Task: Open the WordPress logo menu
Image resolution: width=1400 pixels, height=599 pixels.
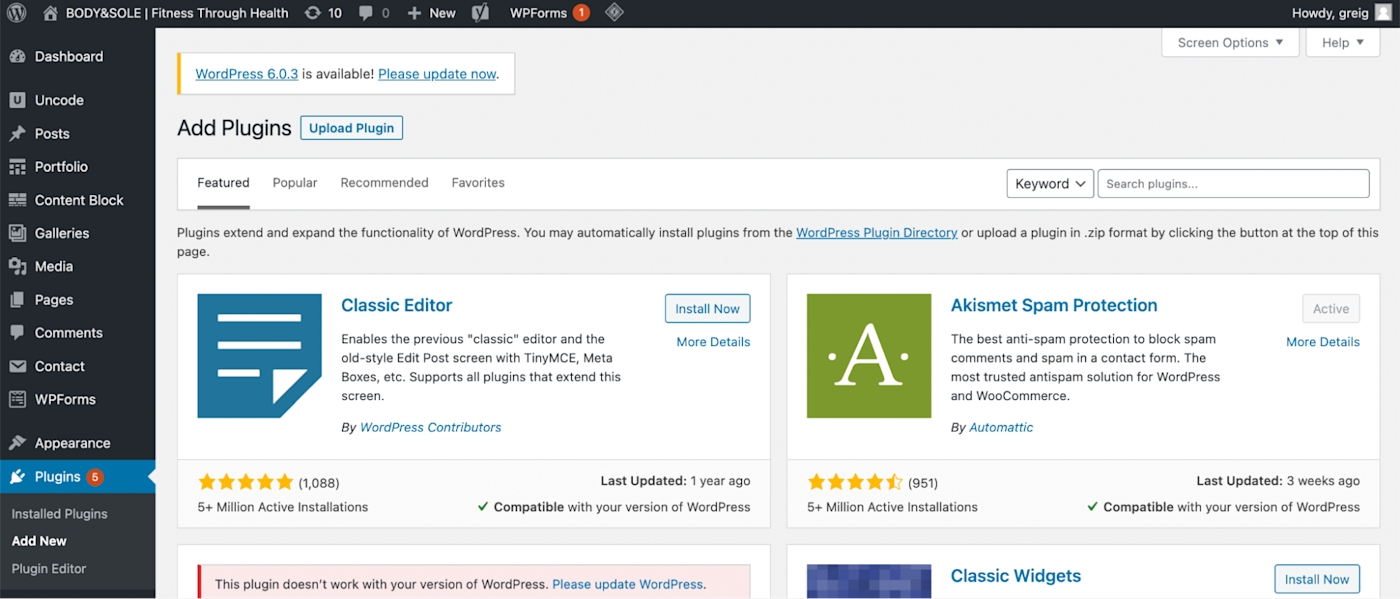Action: [x=17, y=13]
